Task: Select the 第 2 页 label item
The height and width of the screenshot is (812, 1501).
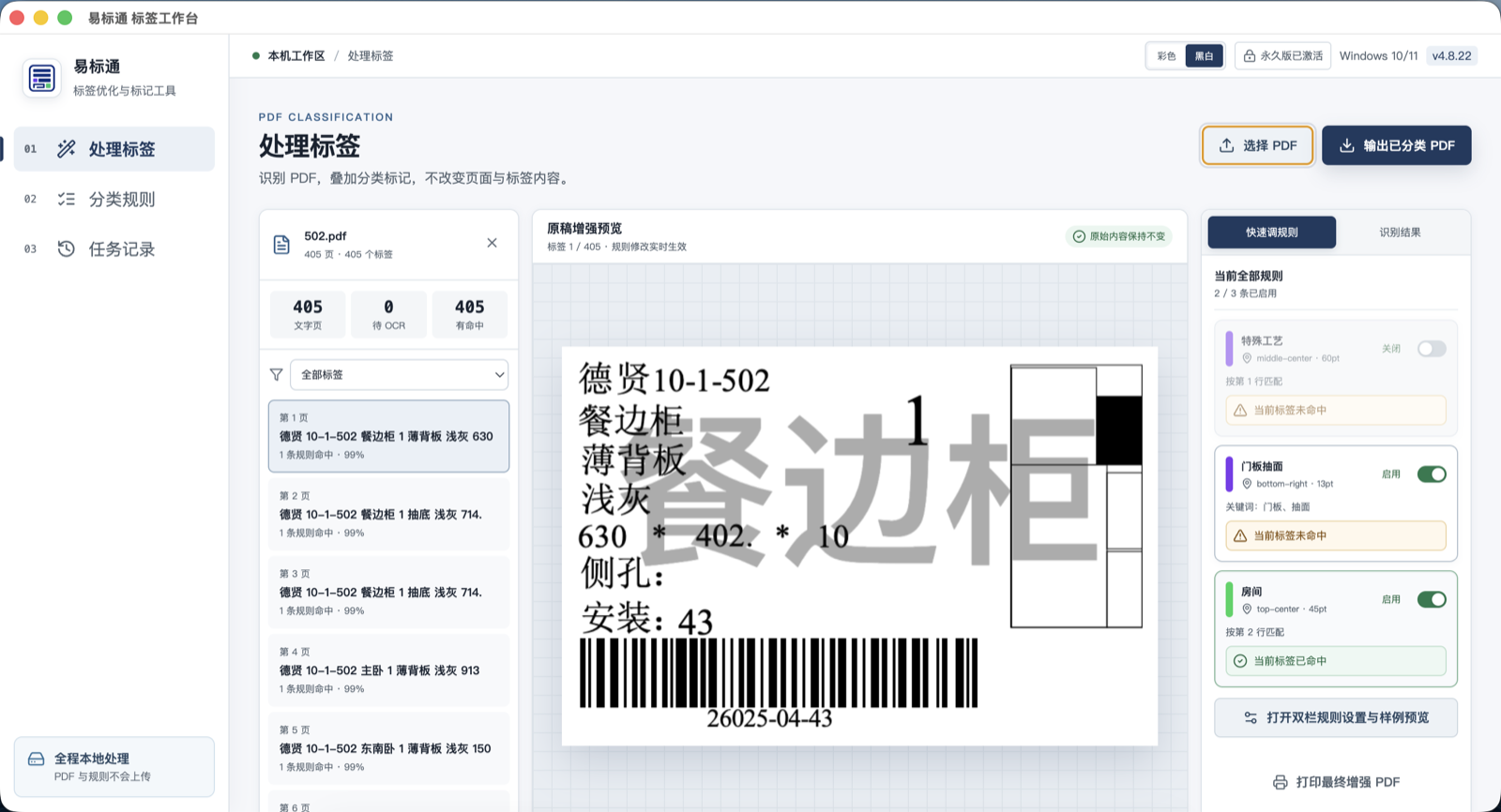Action: 388,514
